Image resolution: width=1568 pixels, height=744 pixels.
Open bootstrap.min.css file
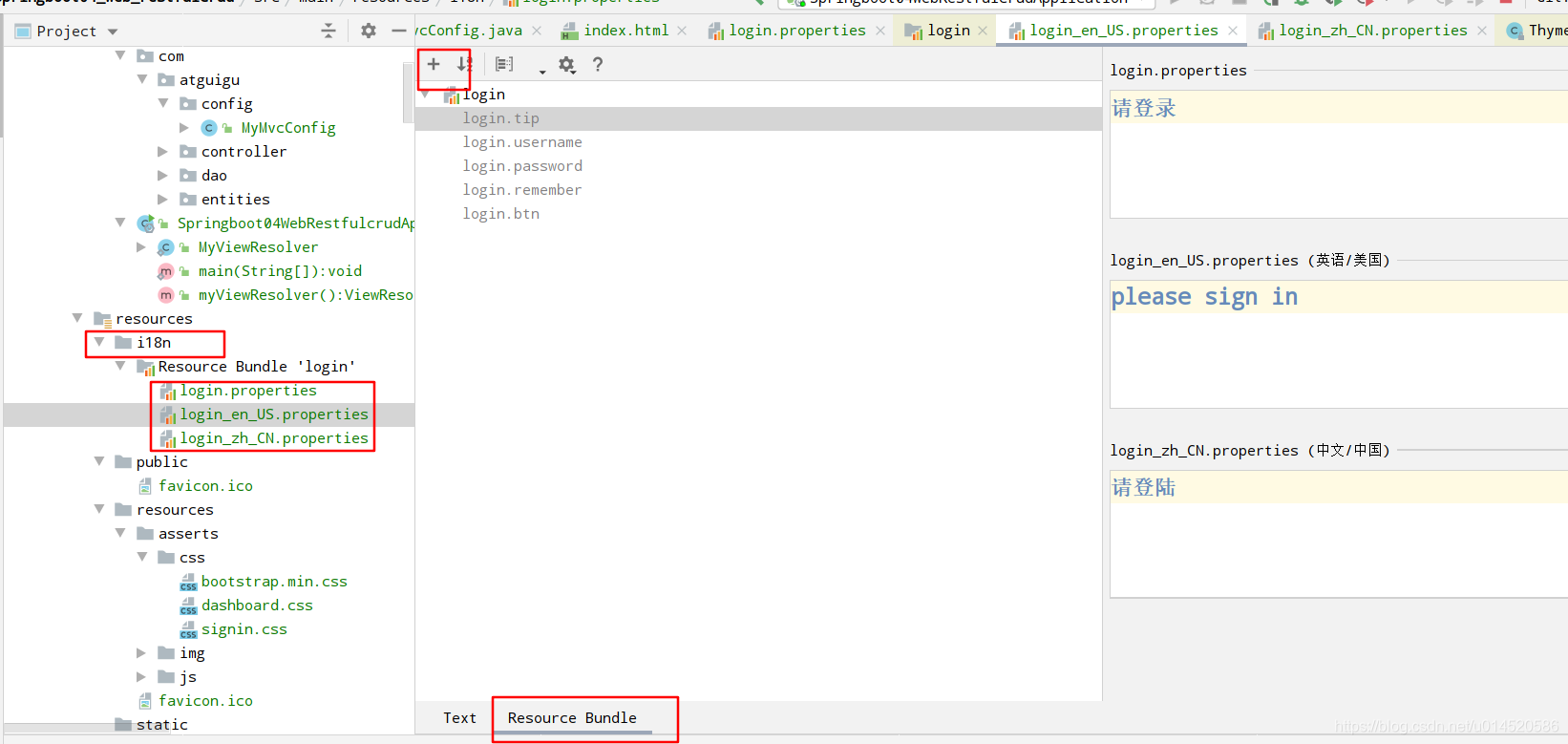[274, 581]
